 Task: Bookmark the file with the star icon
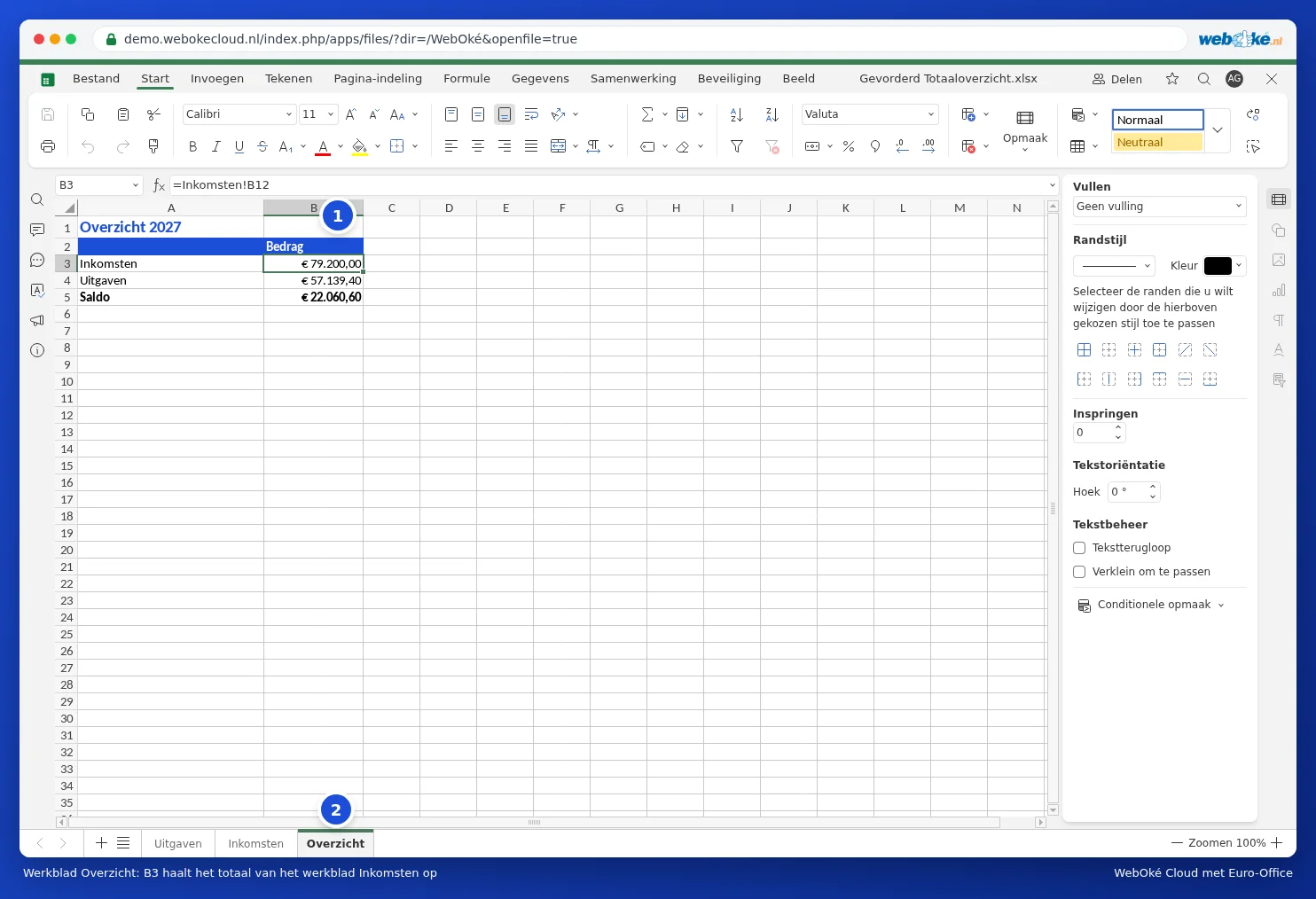click(1172, 79)
